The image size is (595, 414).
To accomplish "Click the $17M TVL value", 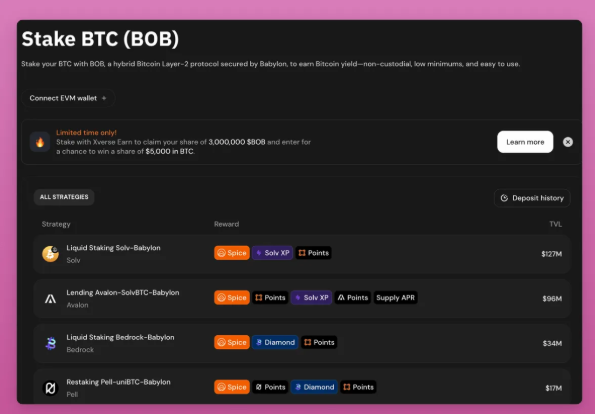I will [554, 388].
